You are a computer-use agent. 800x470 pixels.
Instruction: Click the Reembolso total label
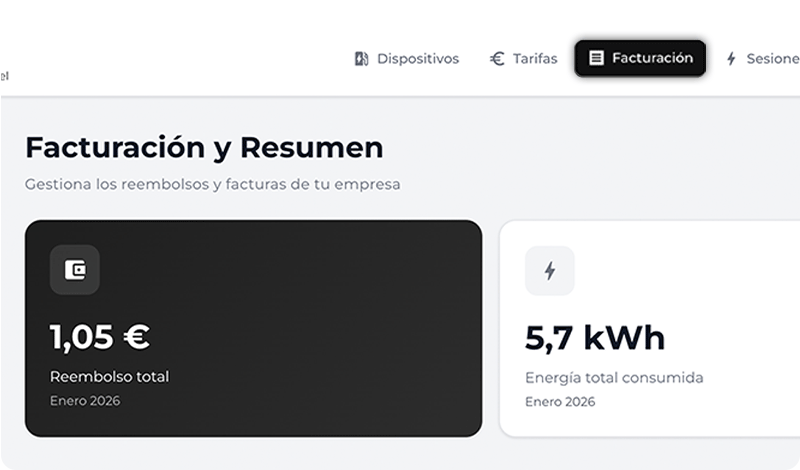(x=110, y=377)
